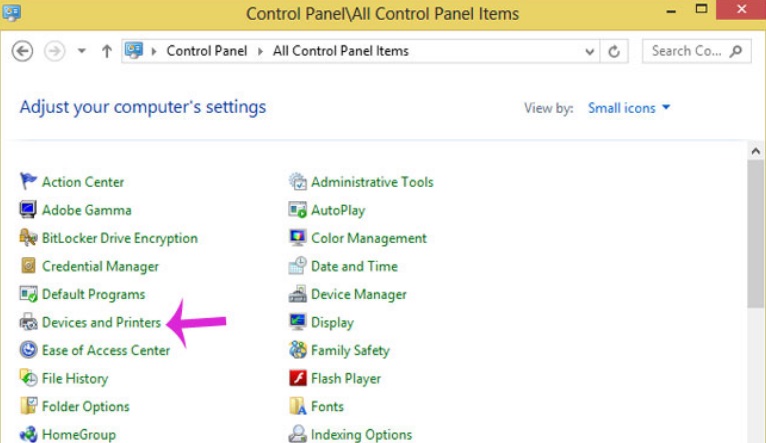The width and height of the screenshot is (766, 443).
Task: Click the Action Center flag icon
Action: point(28,182)
